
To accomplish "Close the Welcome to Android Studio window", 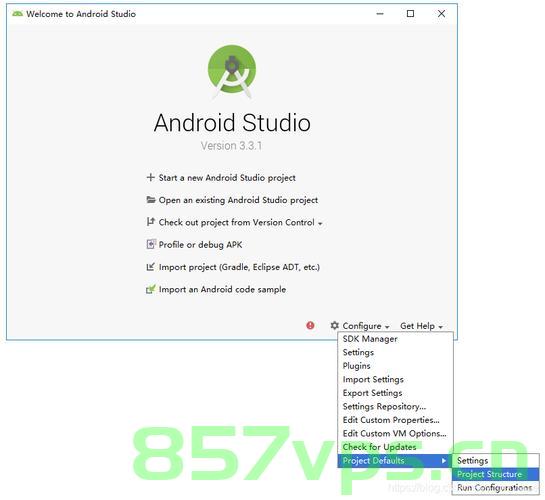I will [441, 14].
